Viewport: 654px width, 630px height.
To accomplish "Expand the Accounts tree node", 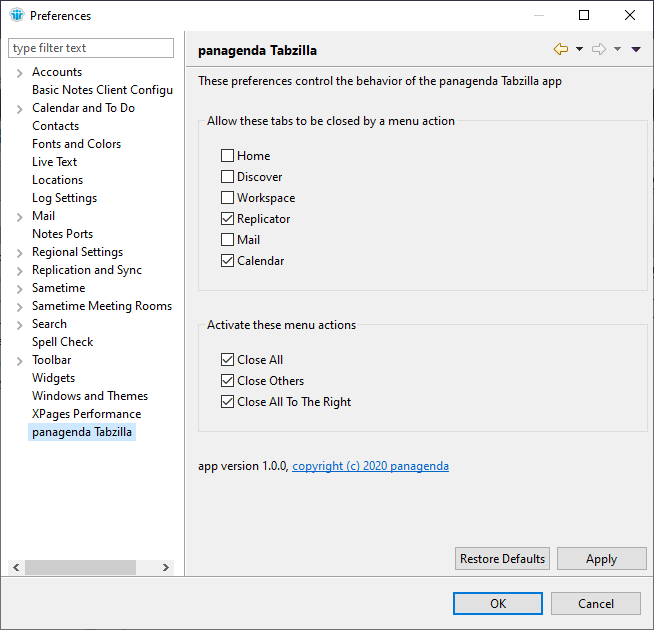I will pyautogui.click(x=20, y=73).
